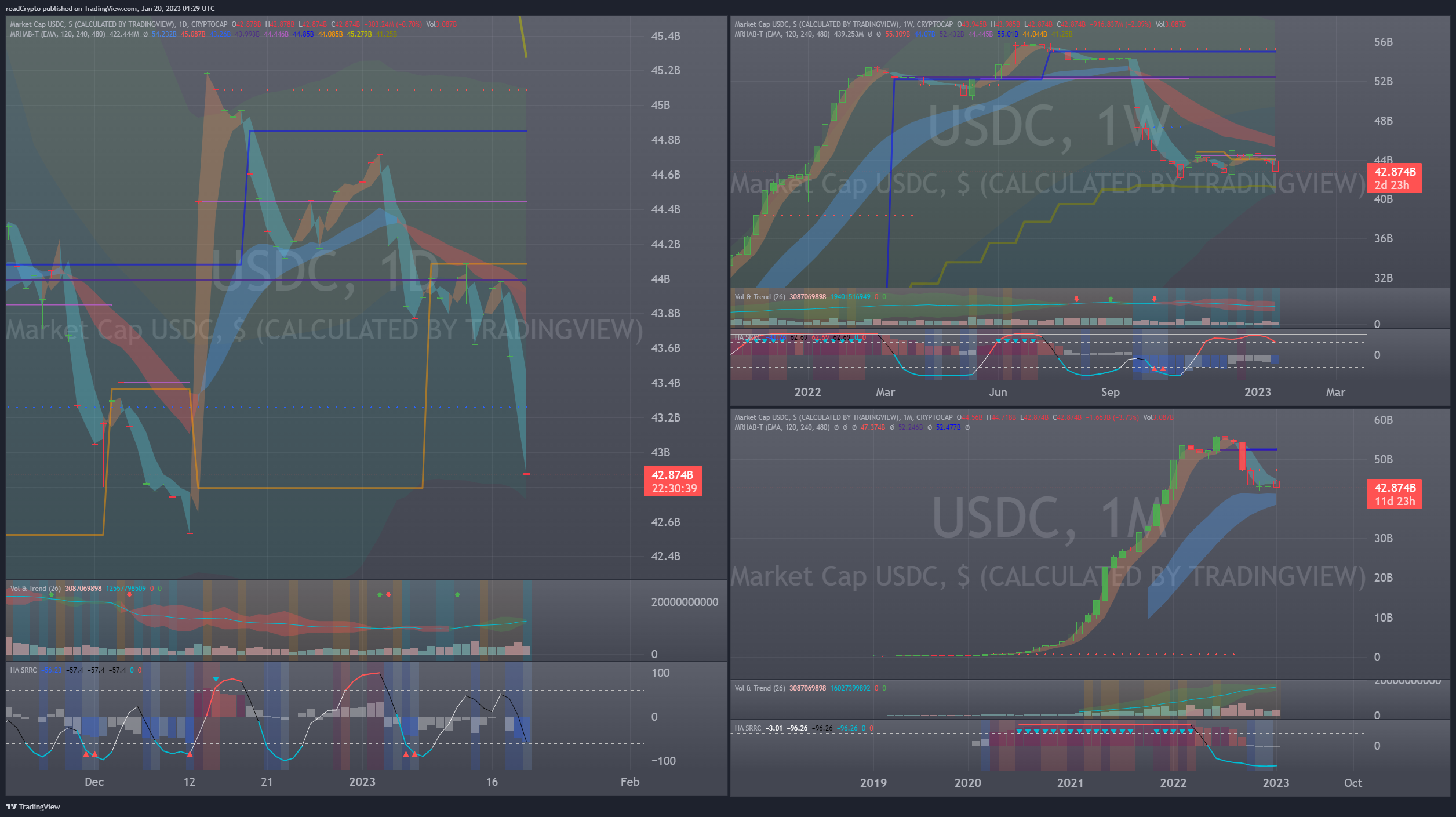This screenshot has width=1456, height=817.
Task: Click MRHAB-T indicator legend in 1M chart
Action: coord(782,427)
